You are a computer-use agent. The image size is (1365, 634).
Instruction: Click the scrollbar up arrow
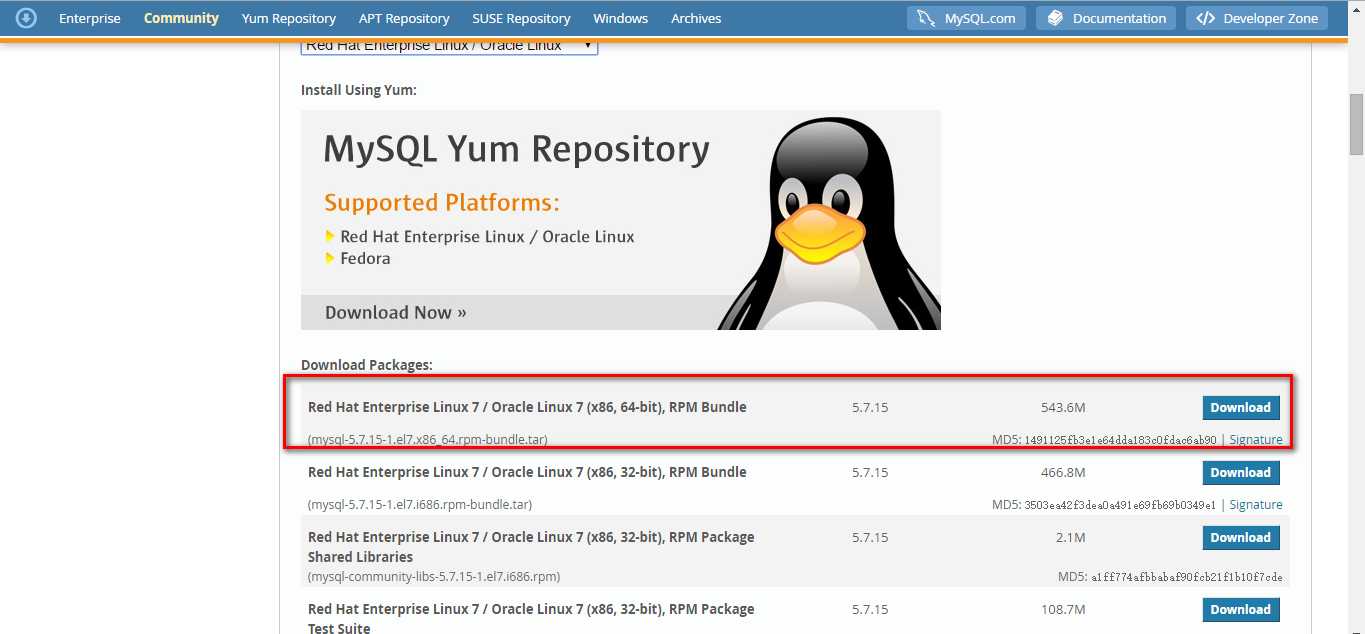coord(1356,8)
